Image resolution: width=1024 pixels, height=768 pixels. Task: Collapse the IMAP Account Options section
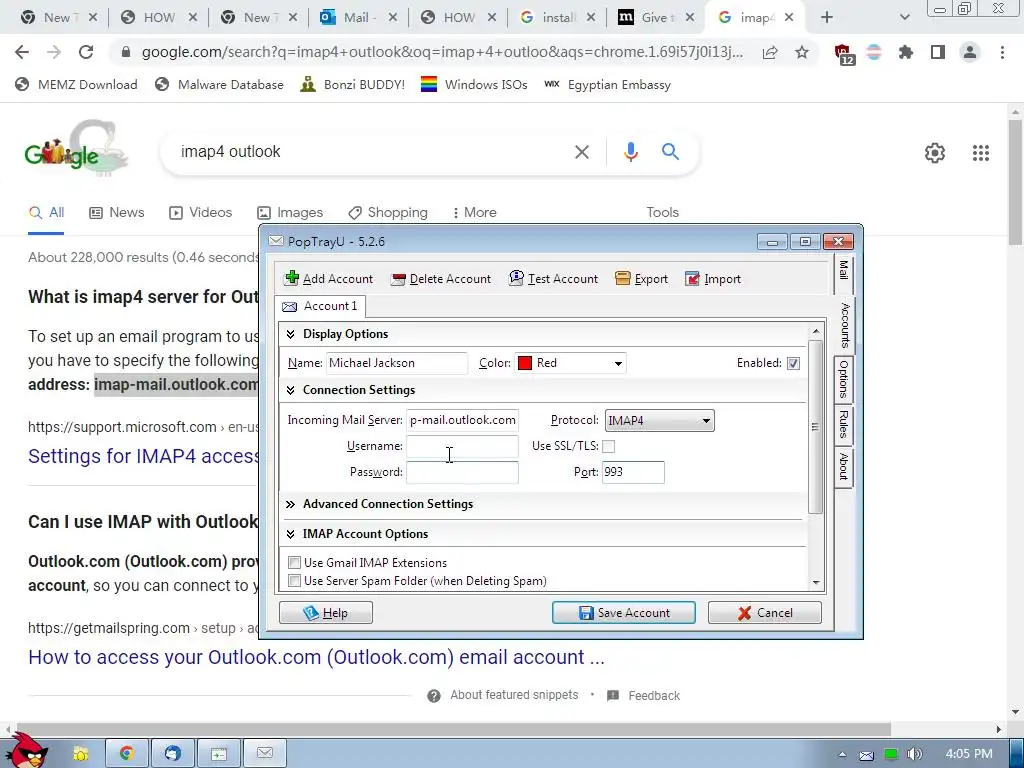[x=291, y=534]
